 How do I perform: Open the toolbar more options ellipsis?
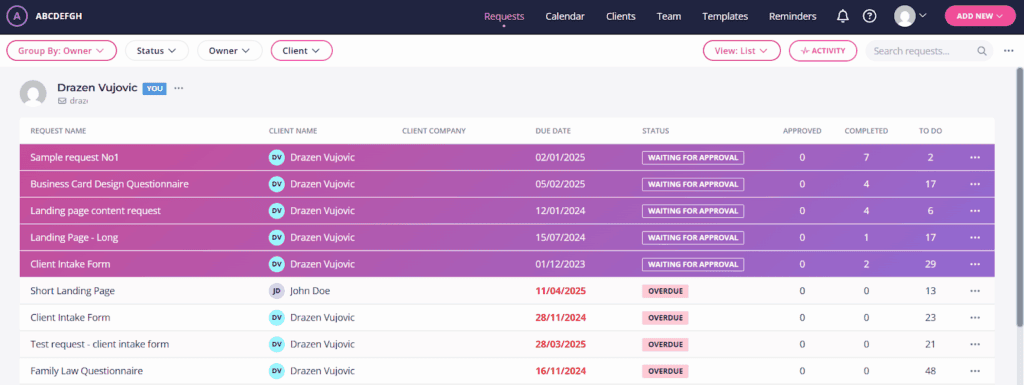(1009, 51)
